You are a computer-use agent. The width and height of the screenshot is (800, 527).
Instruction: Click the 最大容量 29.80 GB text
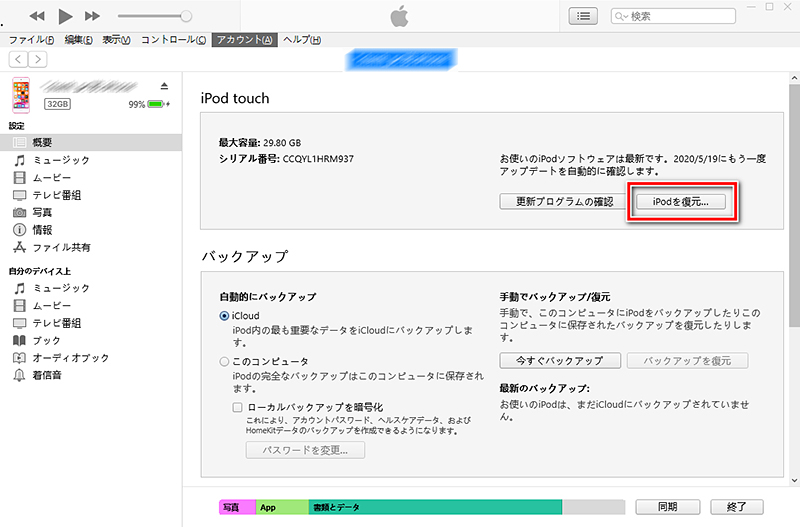pos(260,143)
